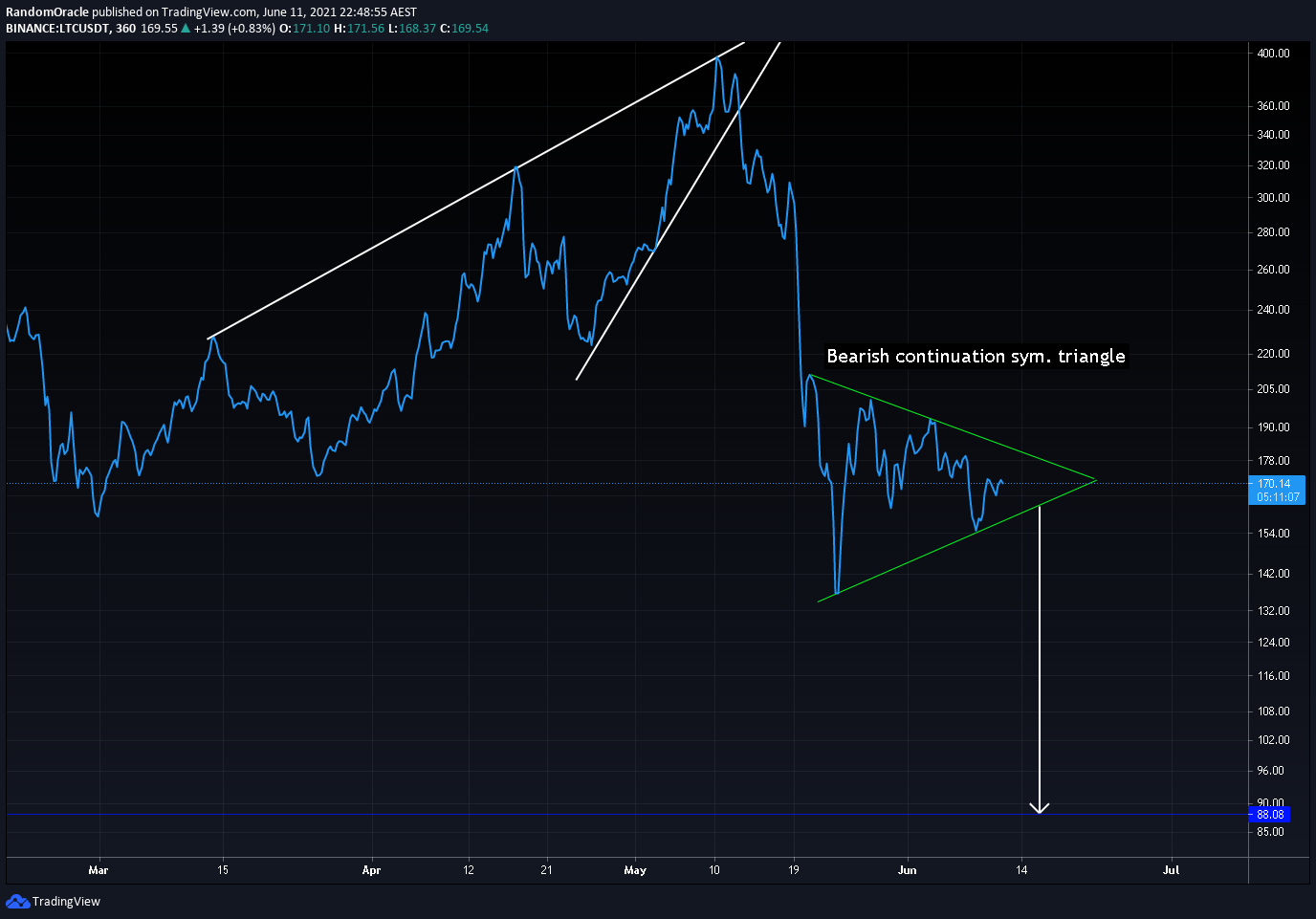Click the Jul label on time axis
1316x919 pixels.
(1172, 870)
